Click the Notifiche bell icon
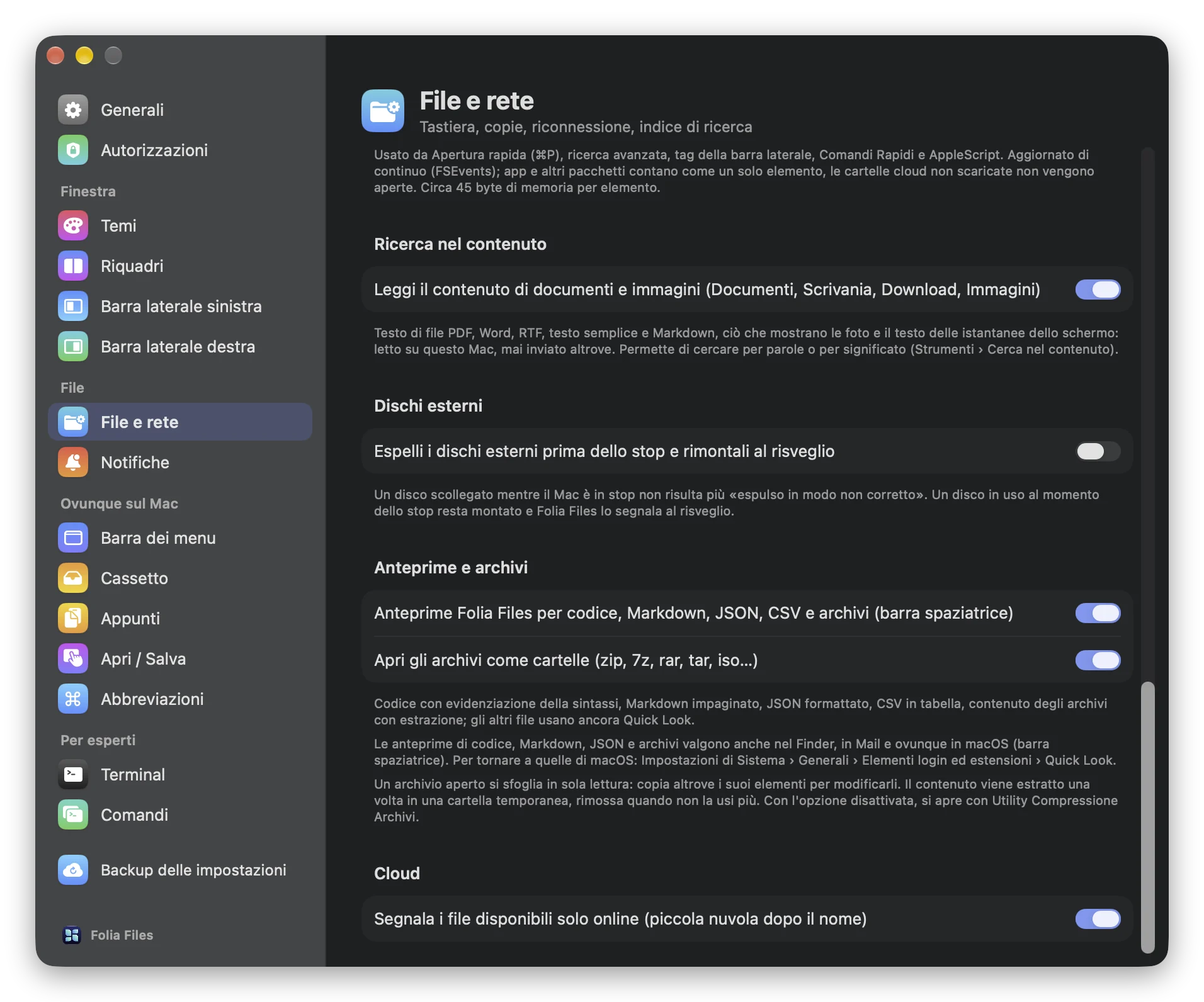 [x=73, y=463]
